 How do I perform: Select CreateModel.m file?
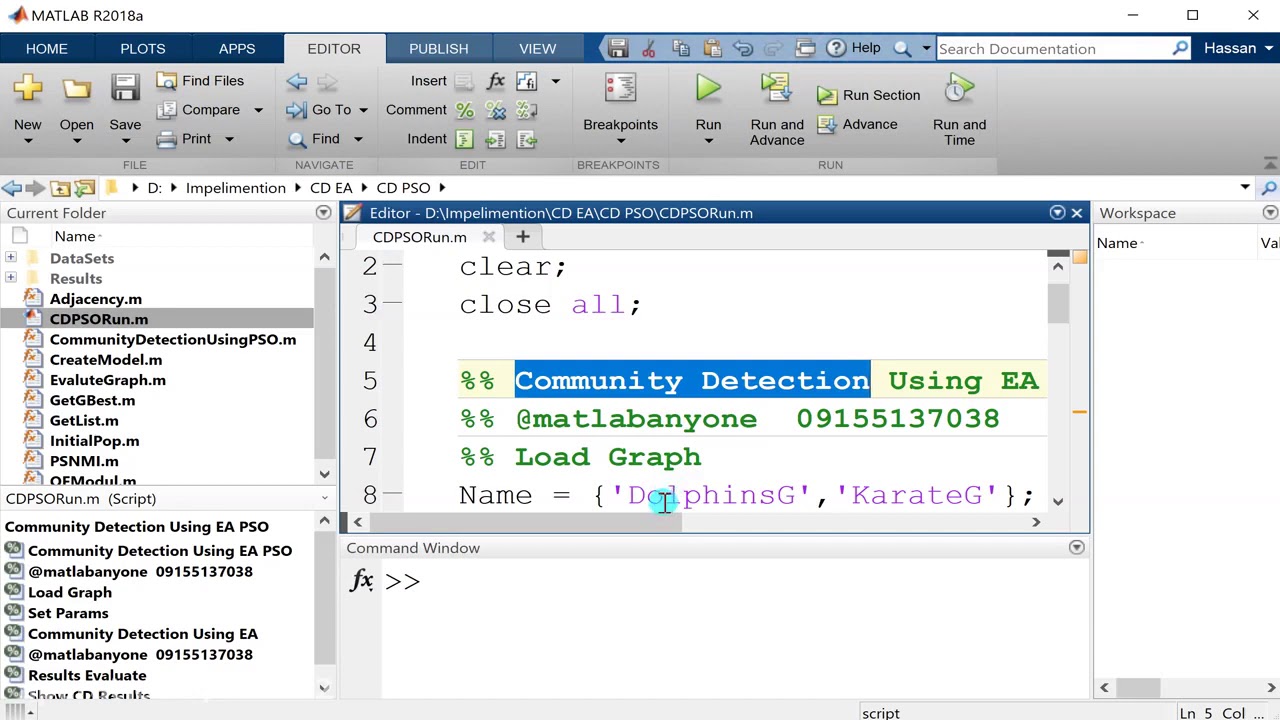106,360
